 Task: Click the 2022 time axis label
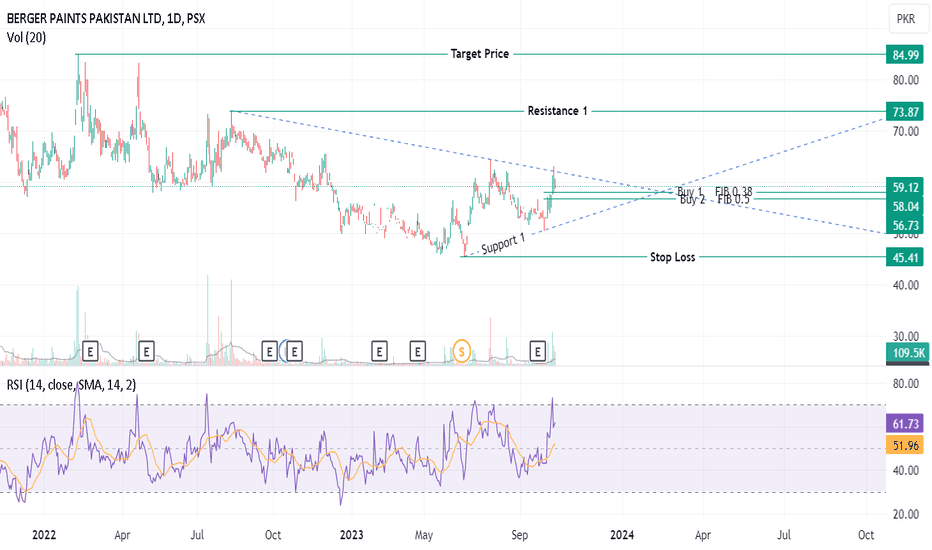44,535
